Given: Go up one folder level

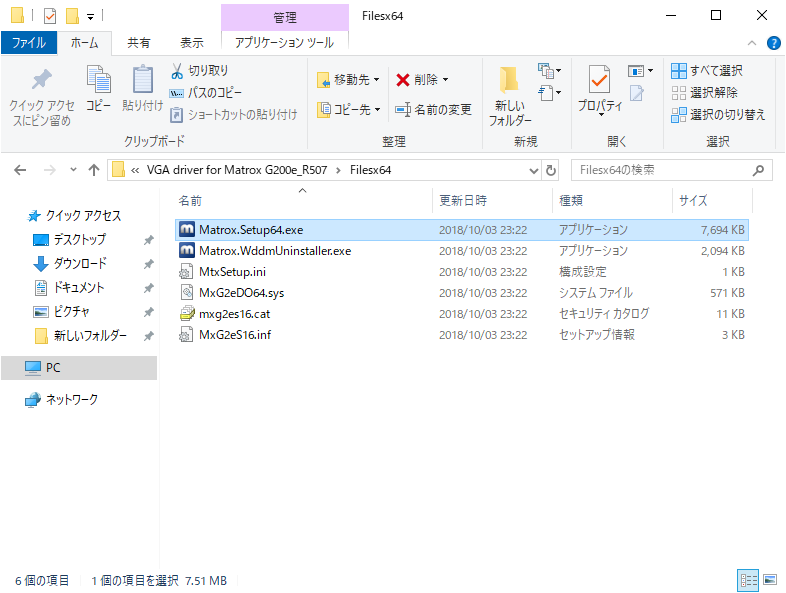Looking at the screenshot, I should click(x=94, y=170).
